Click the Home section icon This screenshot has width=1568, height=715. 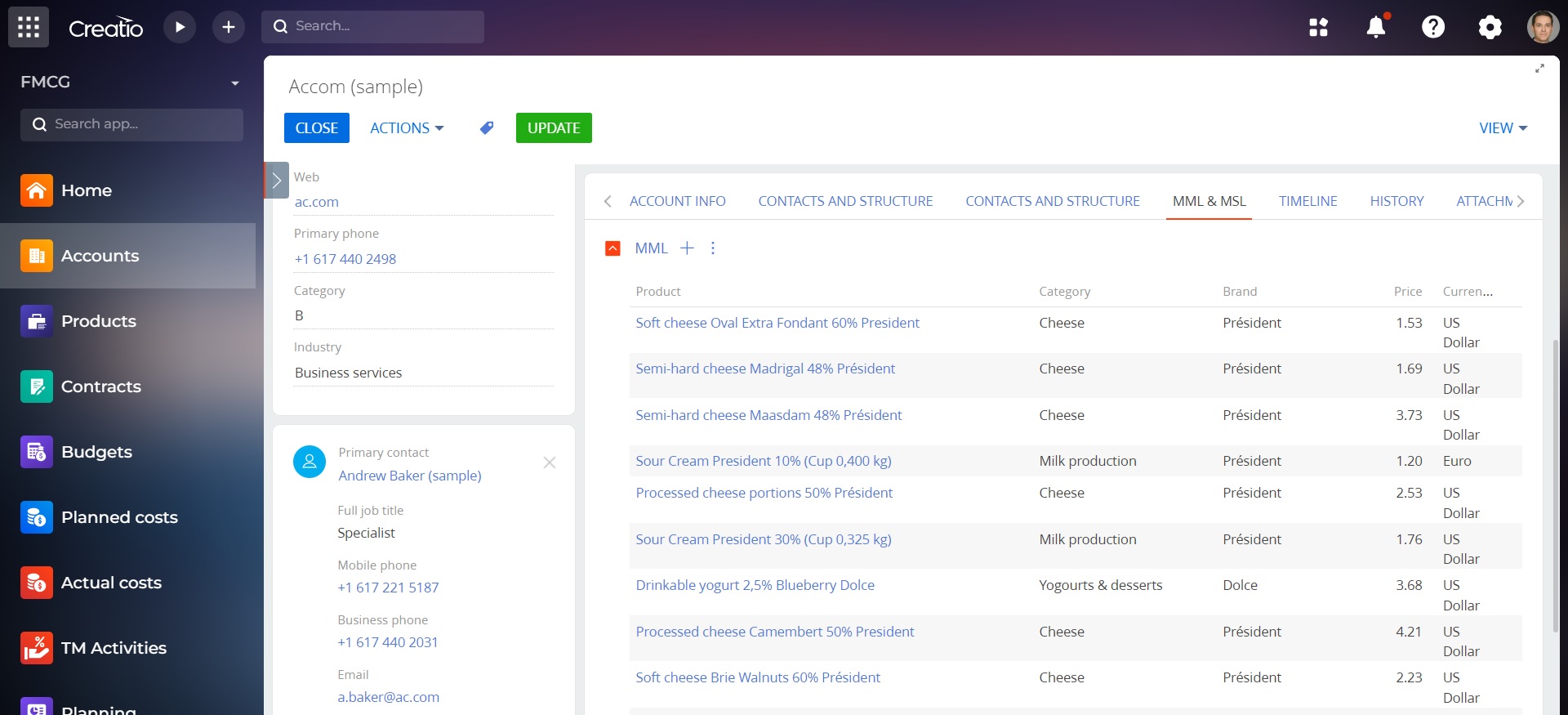37,190
